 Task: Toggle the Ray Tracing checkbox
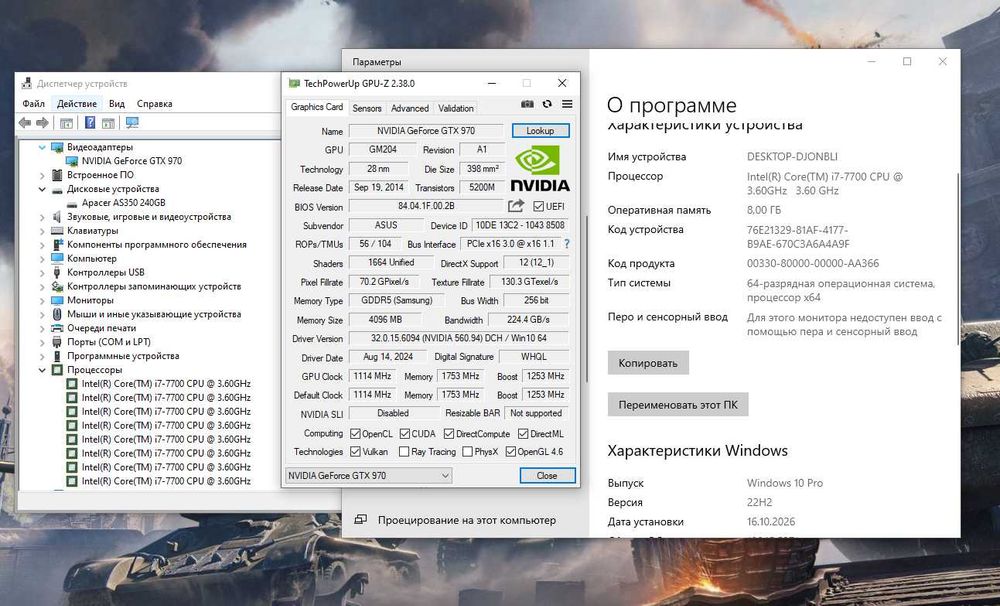point(404,452)
